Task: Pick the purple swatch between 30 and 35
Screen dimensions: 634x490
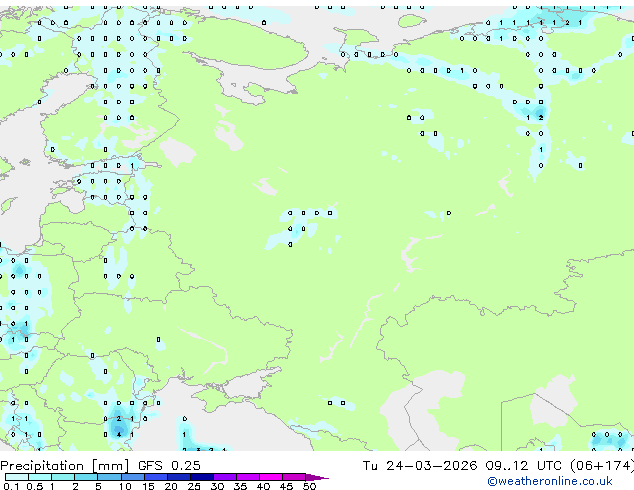Action: click(224, 477)
